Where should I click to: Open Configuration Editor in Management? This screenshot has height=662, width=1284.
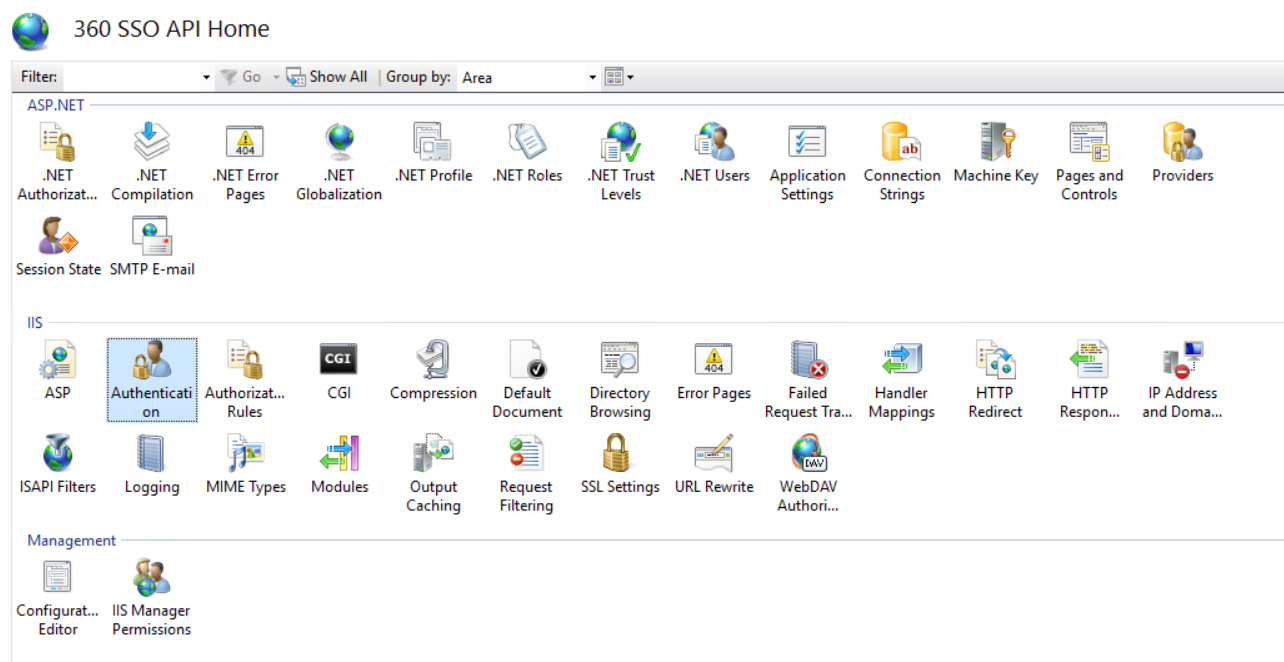pyautogui.click(x=58, y=578)
